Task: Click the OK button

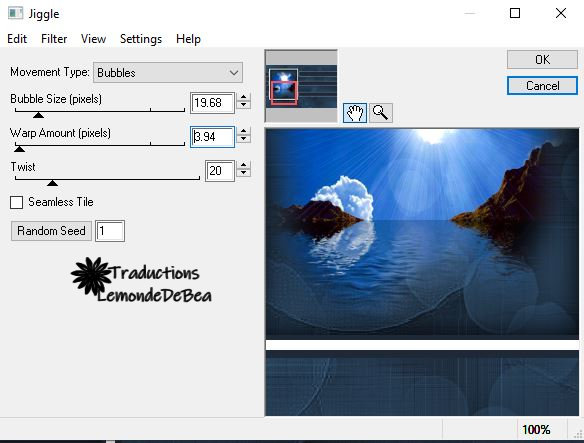Action: point(542,60)
